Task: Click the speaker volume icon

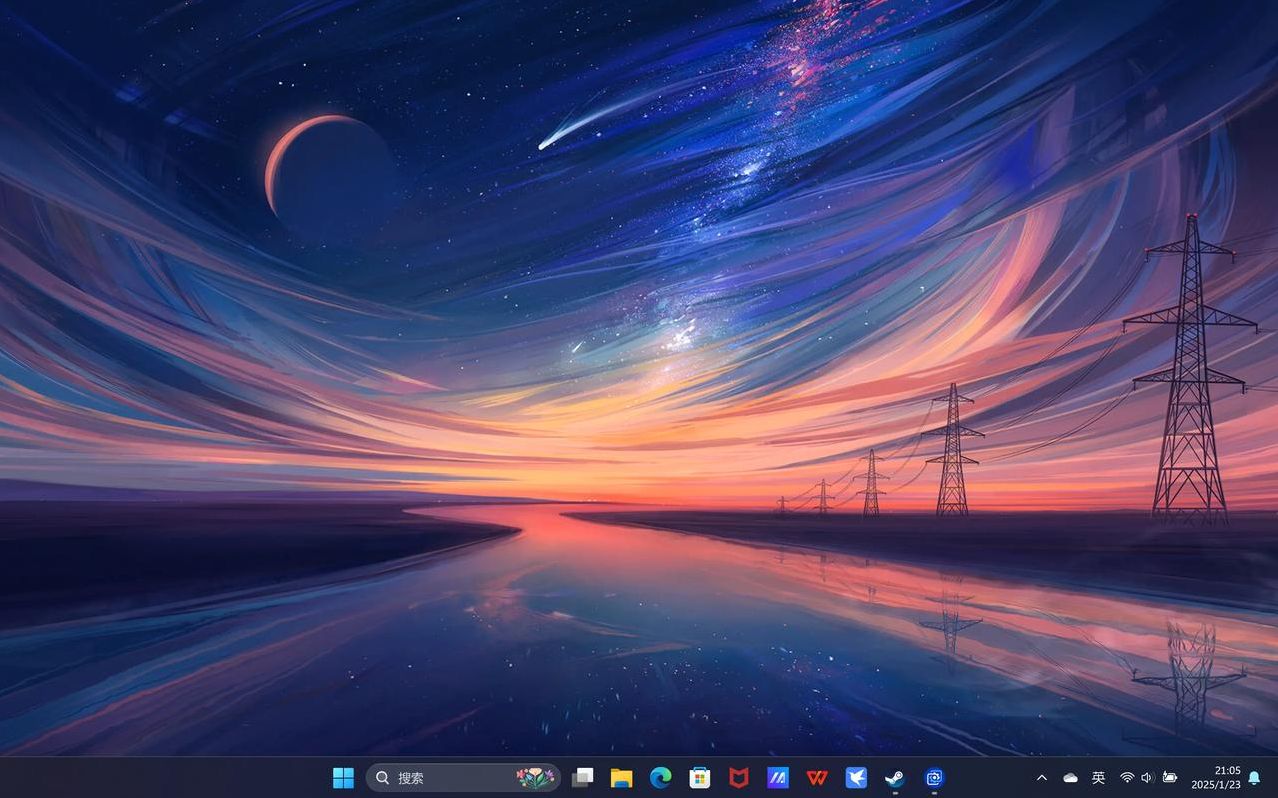Action: [1147, 777]
